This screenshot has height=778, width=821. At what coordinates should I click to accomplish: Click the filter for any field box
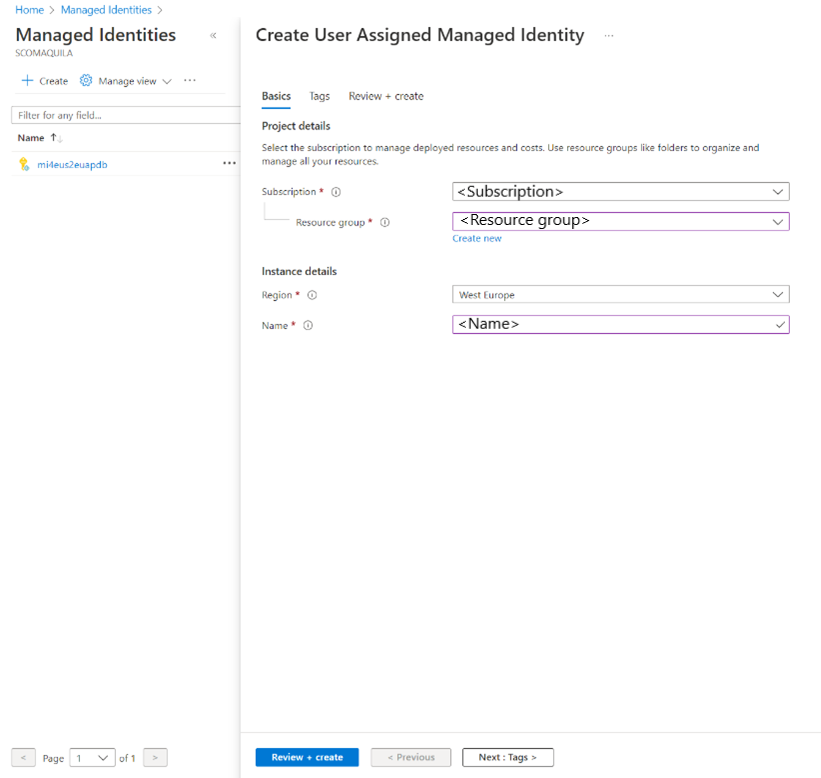pos(120,114)
